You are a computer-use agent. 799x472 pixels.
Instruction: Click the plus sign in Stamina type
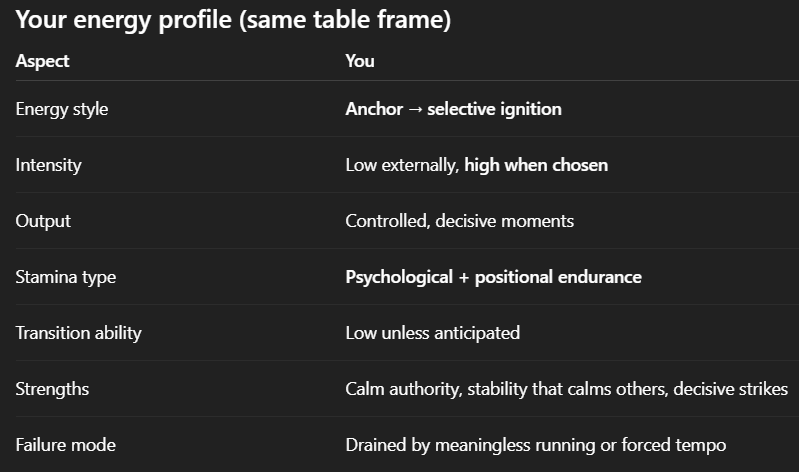(464, 278)
